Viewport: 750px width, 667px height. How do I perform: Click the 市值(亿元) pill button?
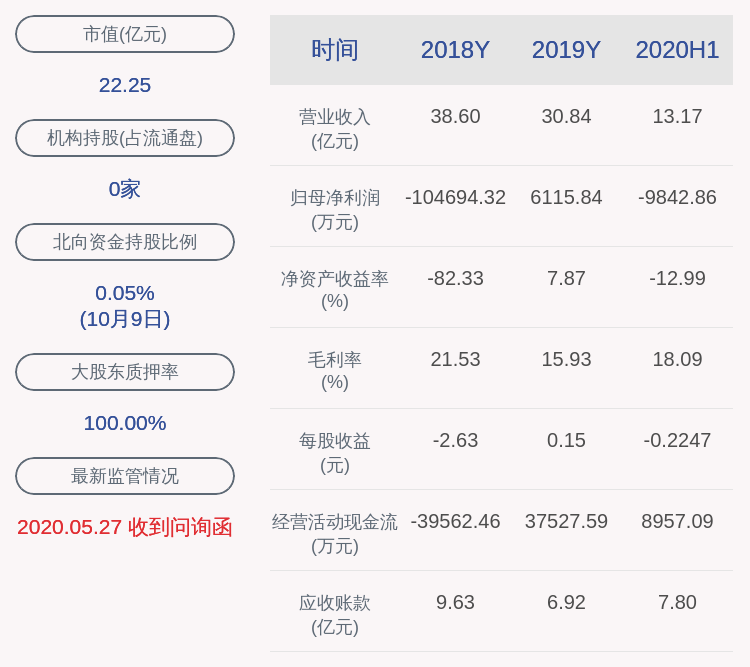pos(125,34)
